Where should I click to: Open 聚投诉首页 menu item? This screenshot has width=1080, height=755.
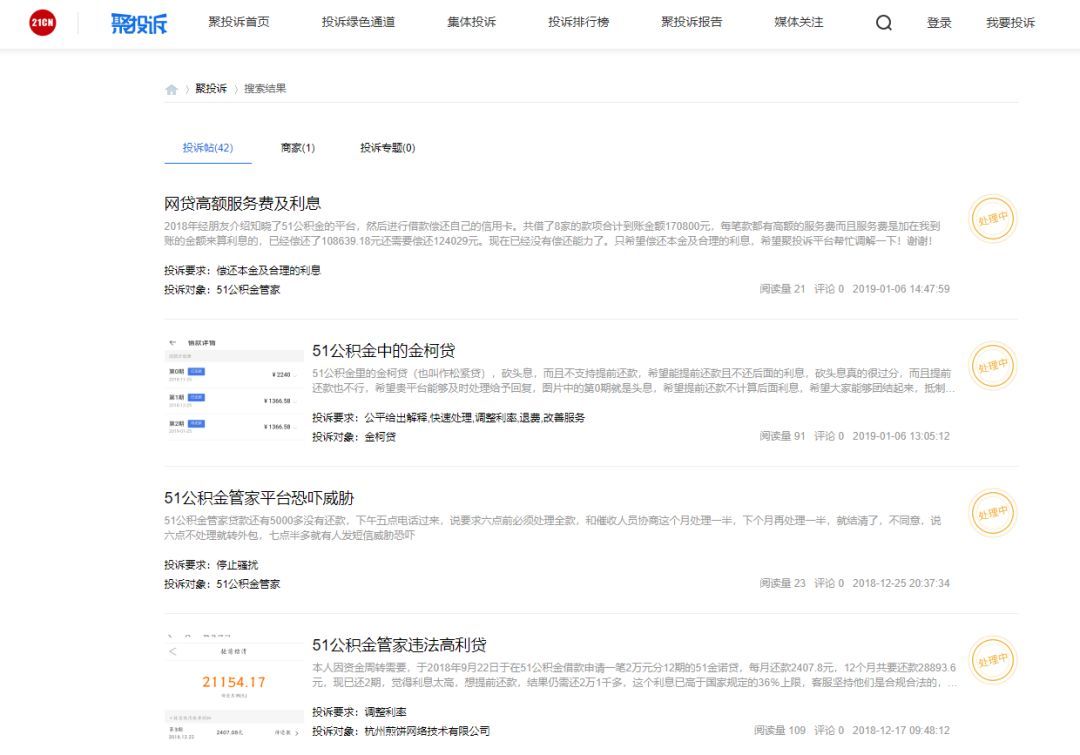pos(239,22)
